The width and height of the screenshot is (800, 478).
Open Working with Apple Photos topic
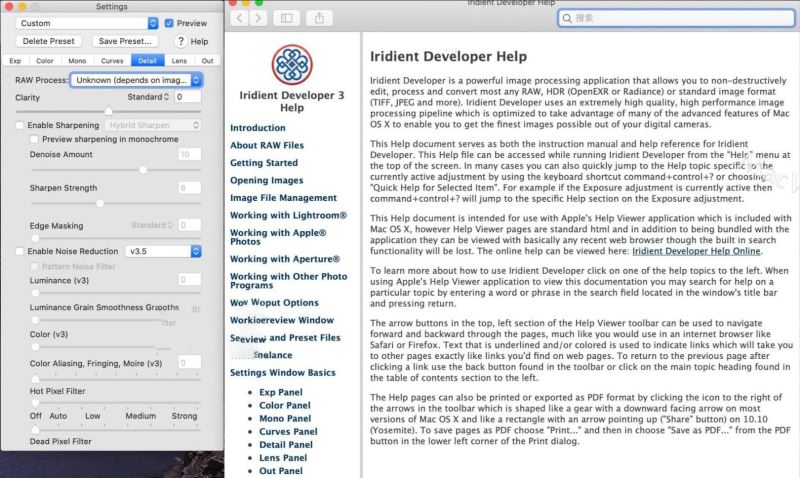(x=278, y=237)
